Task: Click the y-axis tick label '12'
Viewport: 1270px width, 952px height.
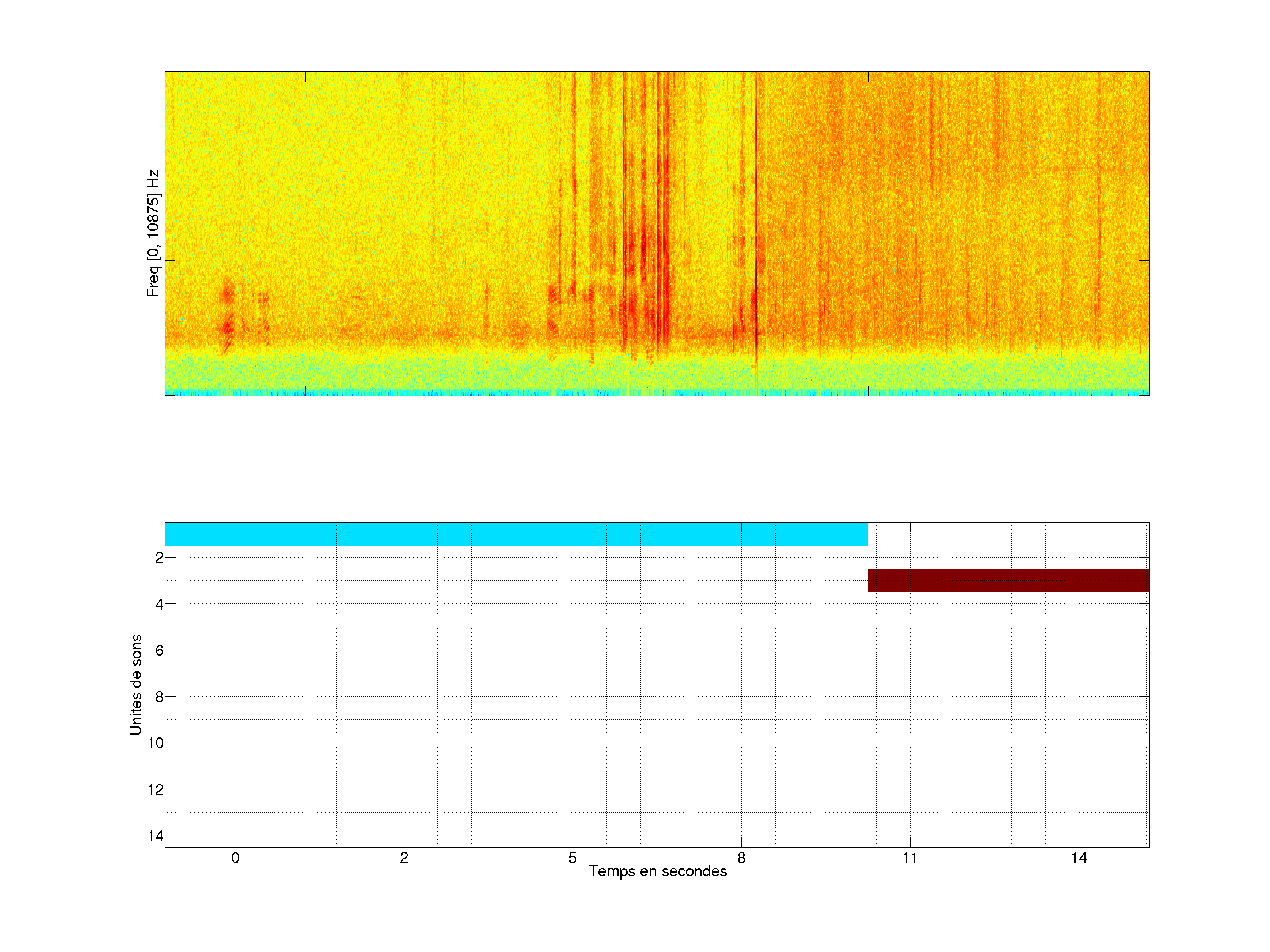Action: tap(156, 790)
